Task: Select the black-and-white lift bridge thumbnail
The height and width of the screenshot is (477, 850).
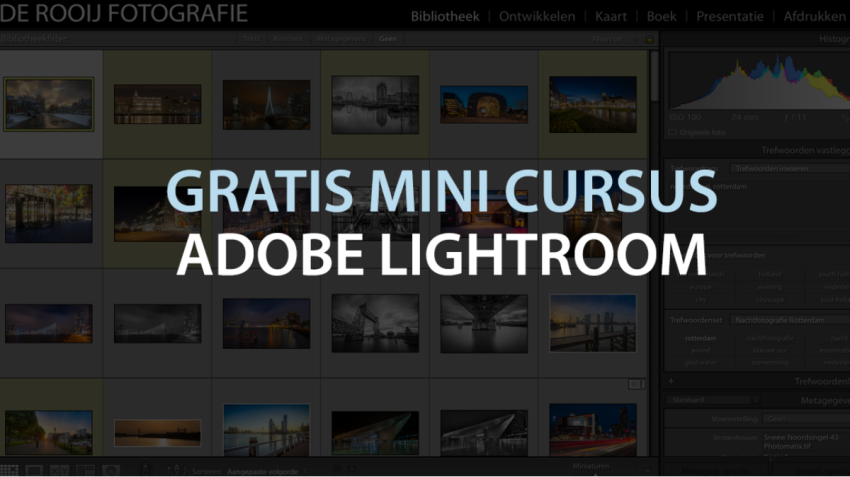Action: 375,324
